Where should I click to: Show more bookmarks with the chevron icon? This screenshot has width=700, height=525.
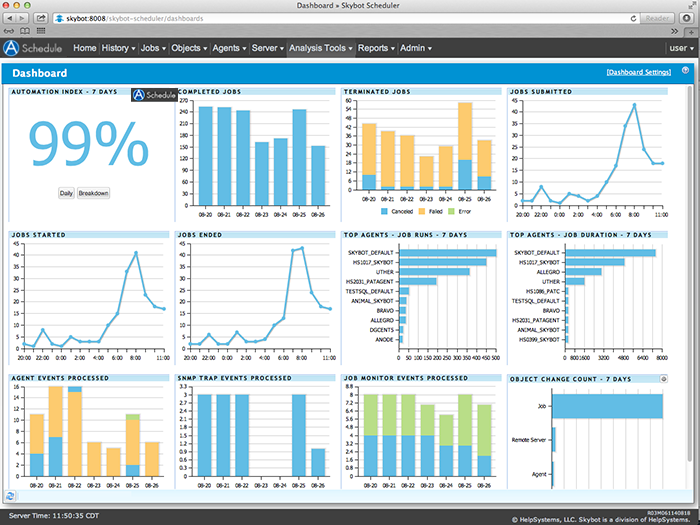pyautogui.click(x=675, y=31)
